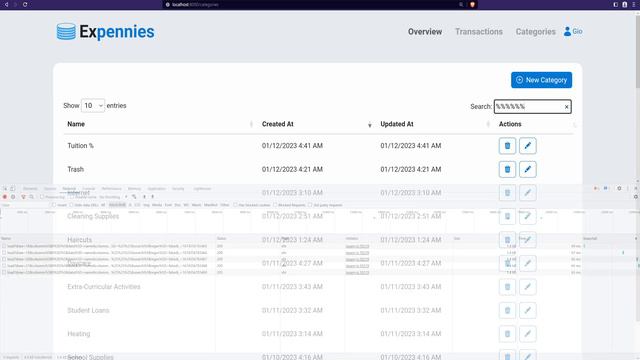
Task: Switch to DevTools Console tab
Action: (89, 189)
